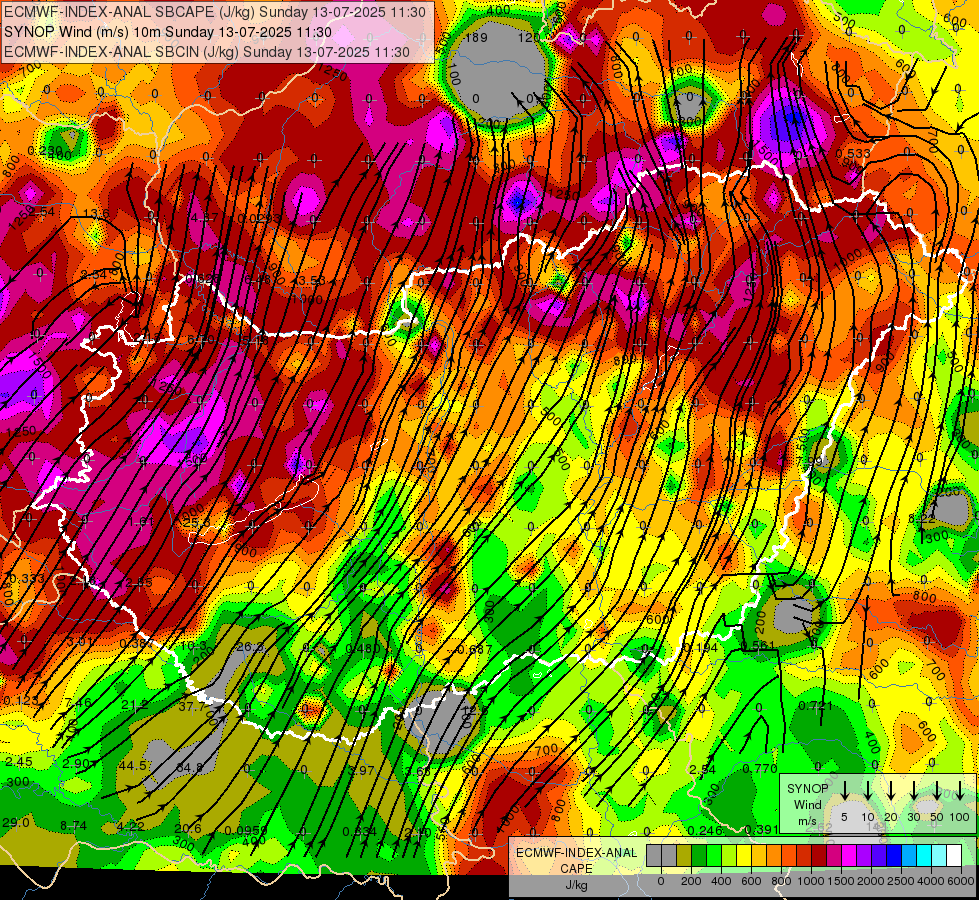Screen dimensions: 979x900
Task: Select the pure blue CAPE legend swatch
Action: [893, 855]
